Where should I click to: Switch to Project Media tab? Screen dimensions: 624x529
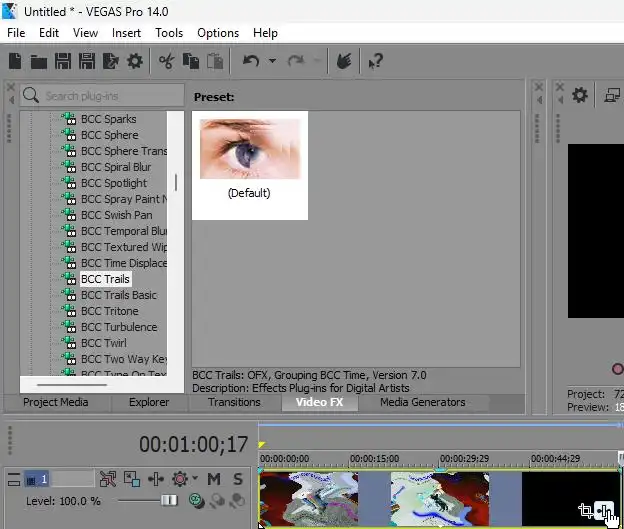56,402
